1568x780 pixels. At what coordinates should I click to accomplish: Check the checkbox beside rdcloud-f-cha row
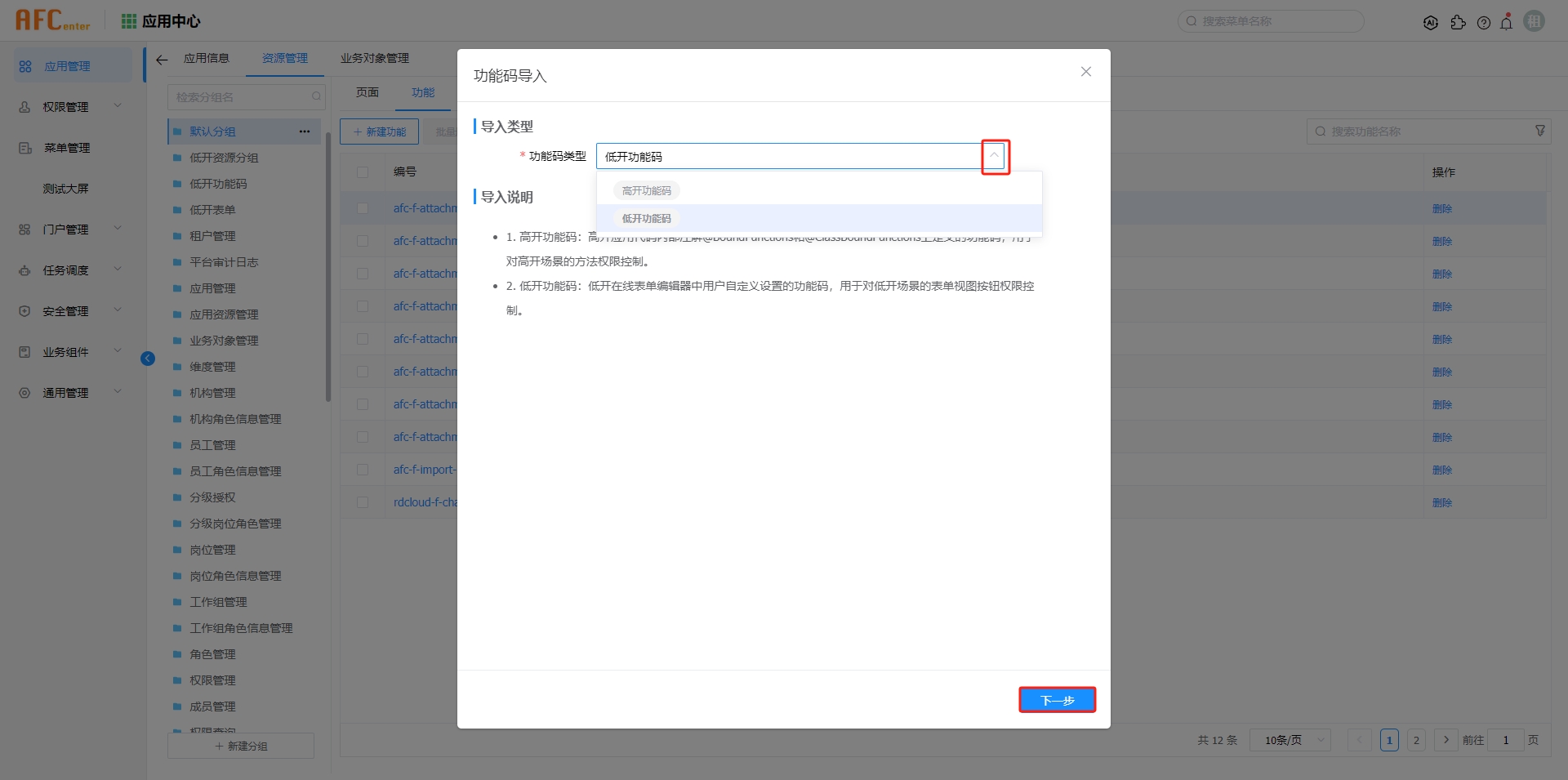click(x=363, y=501)
